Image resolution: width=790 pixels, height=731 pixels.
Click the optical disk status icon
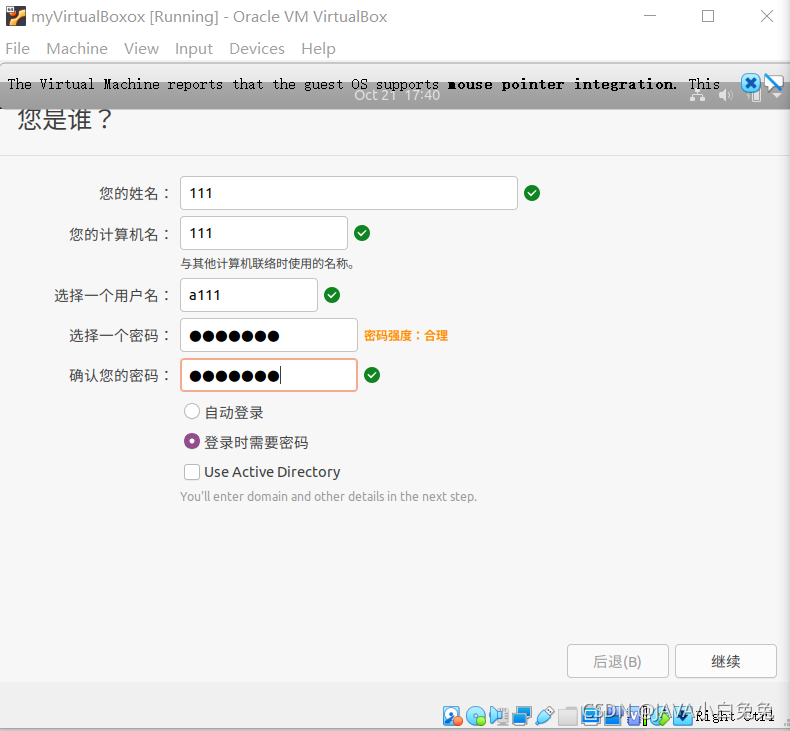click(x=476, y=715)
